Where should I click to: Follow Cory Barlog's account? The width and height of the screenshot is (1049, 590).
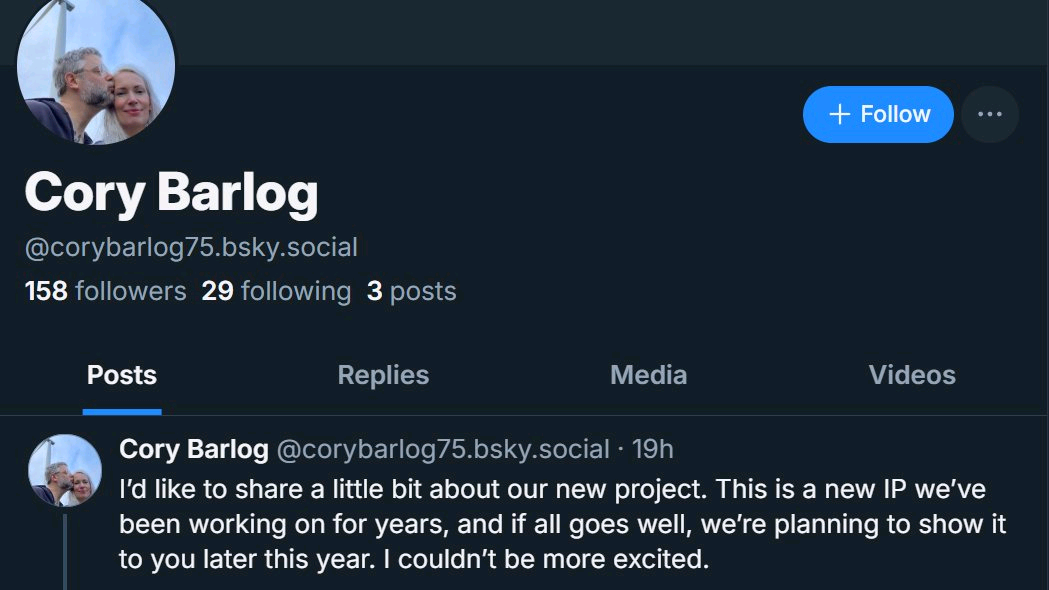878,114
